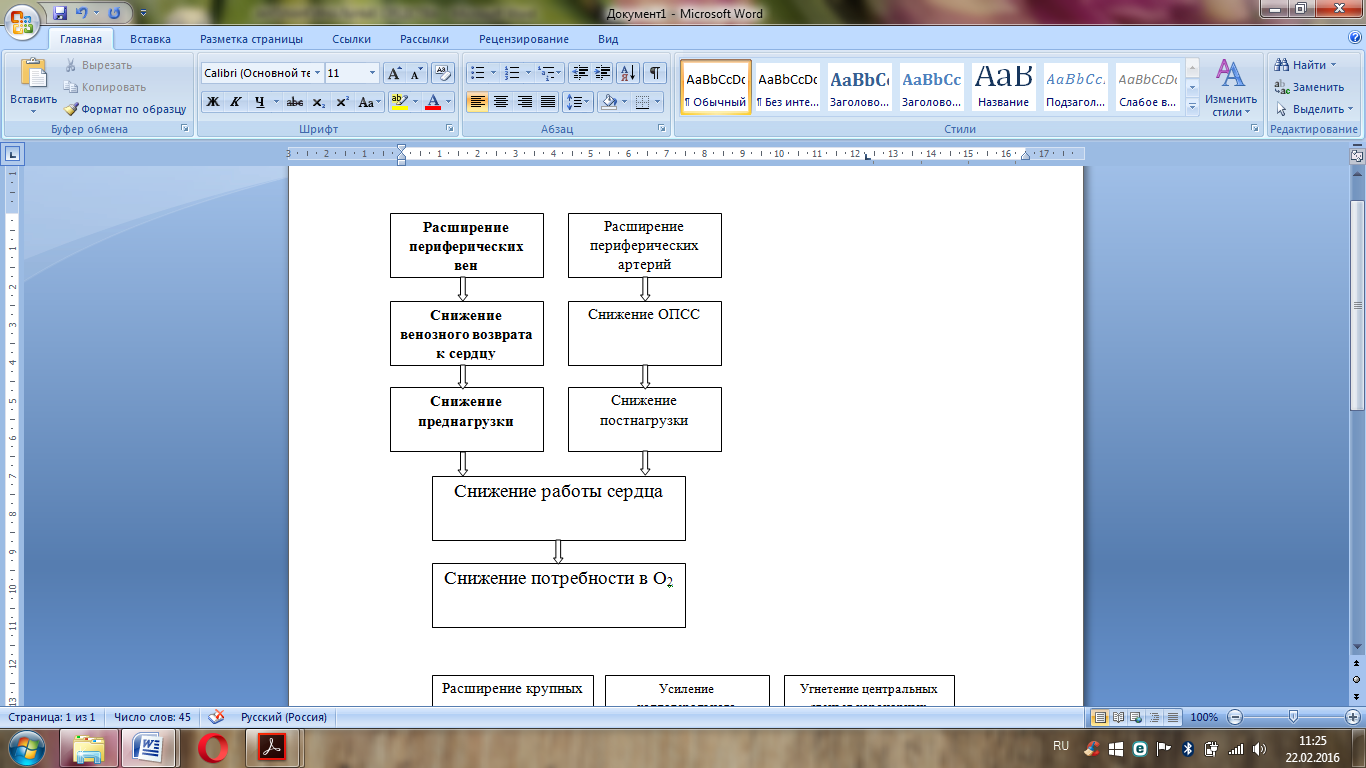
Task: Toggle show paragraph marks (¶)
Action: pyautogui.click(x=655, y=73)
